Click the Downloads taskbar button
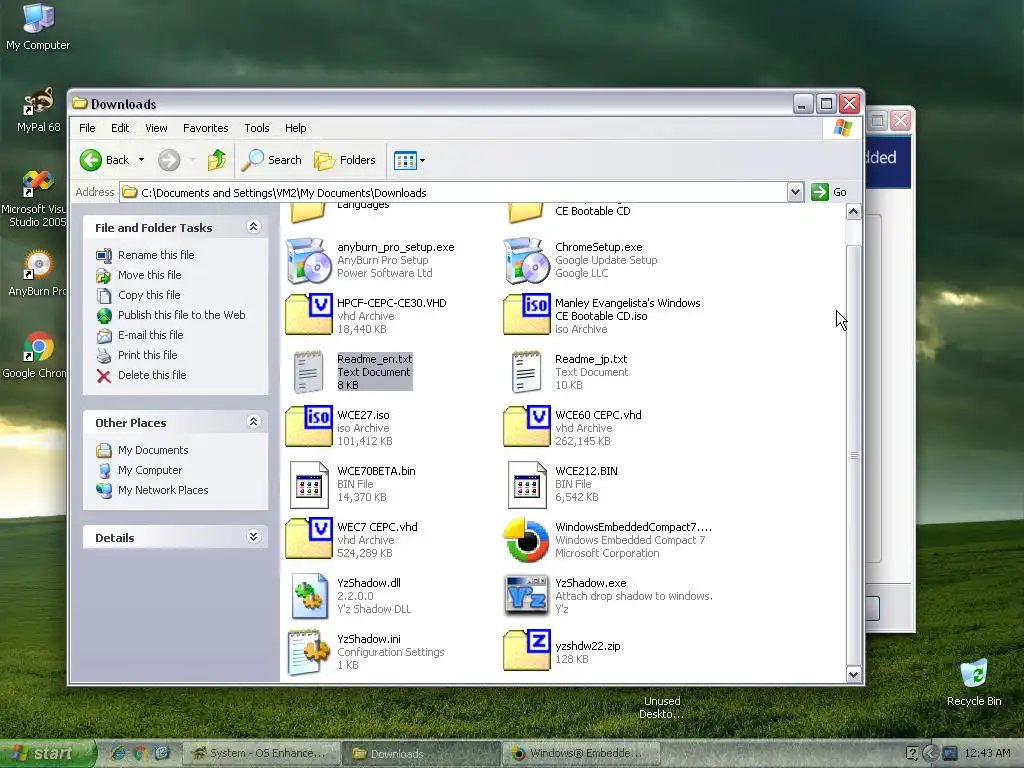The width and height of the screenshot is (1024, 768). point(422,753)
